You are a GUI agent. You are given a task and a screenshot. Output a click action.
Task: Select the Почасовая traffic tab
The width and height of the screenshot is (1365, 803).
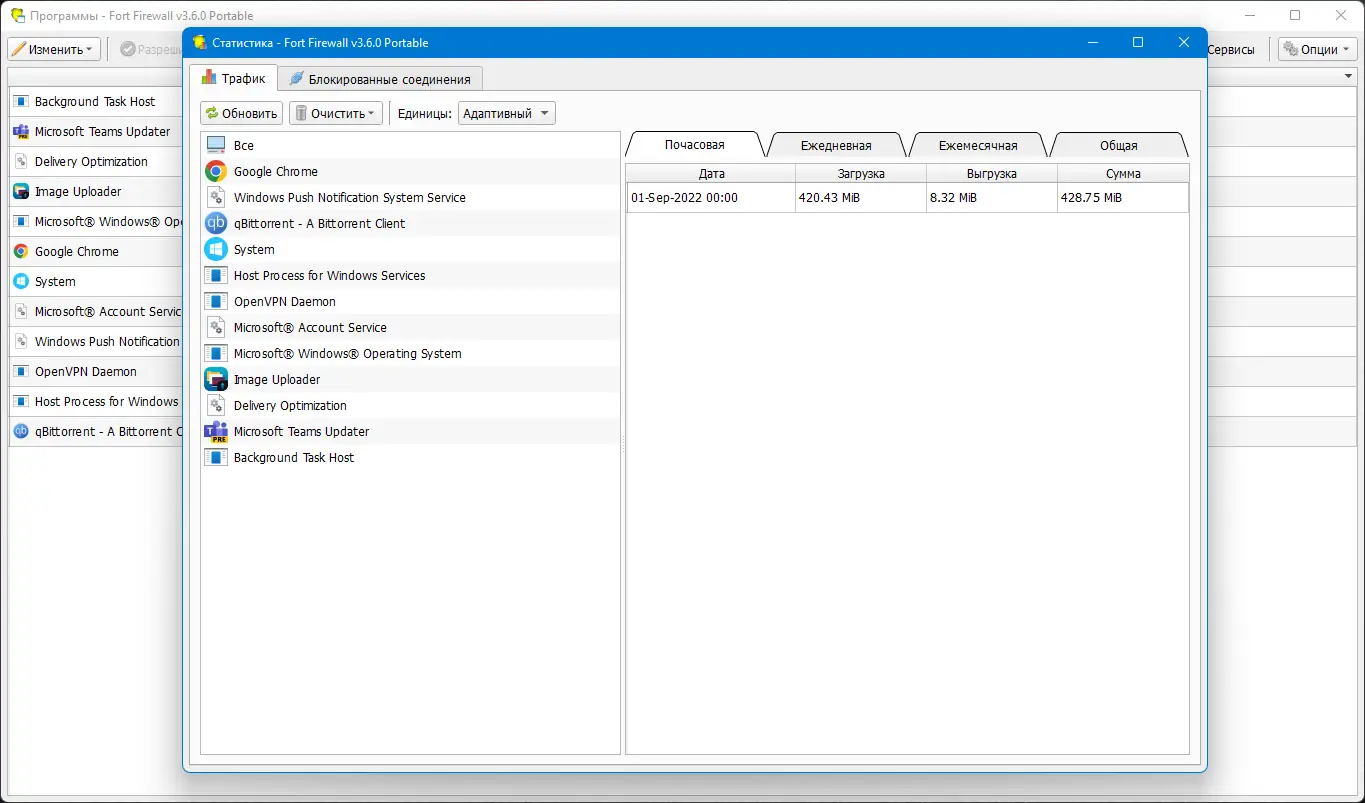[x=694, y=144]
